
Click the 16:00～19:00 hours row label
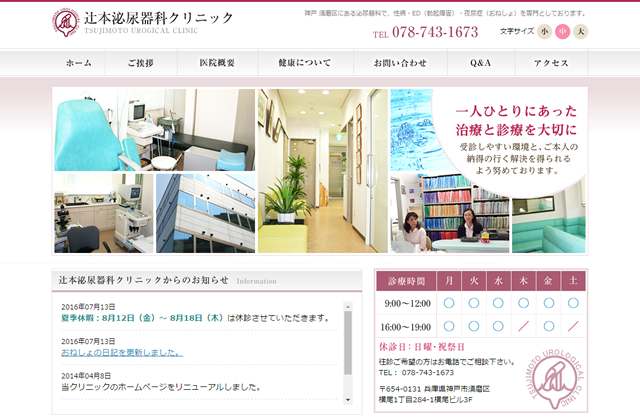coord(406,327)
